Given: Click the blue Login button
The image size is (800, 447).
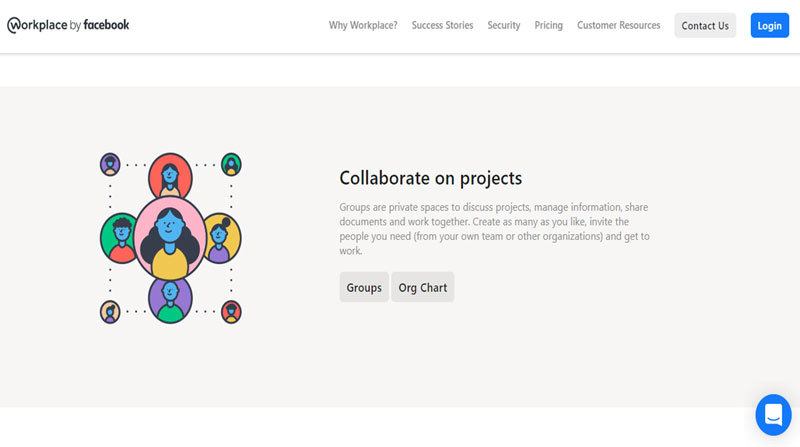Looking at the screenshot, I should click(769, 26).
